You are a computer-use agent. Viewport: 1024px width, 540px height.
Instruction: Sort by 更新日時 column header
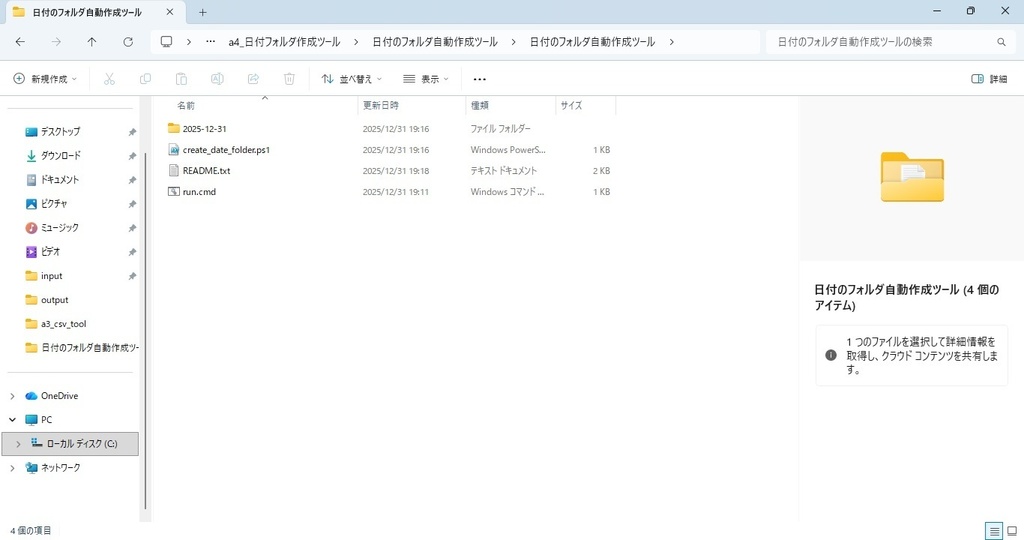[x=381, y=105]
